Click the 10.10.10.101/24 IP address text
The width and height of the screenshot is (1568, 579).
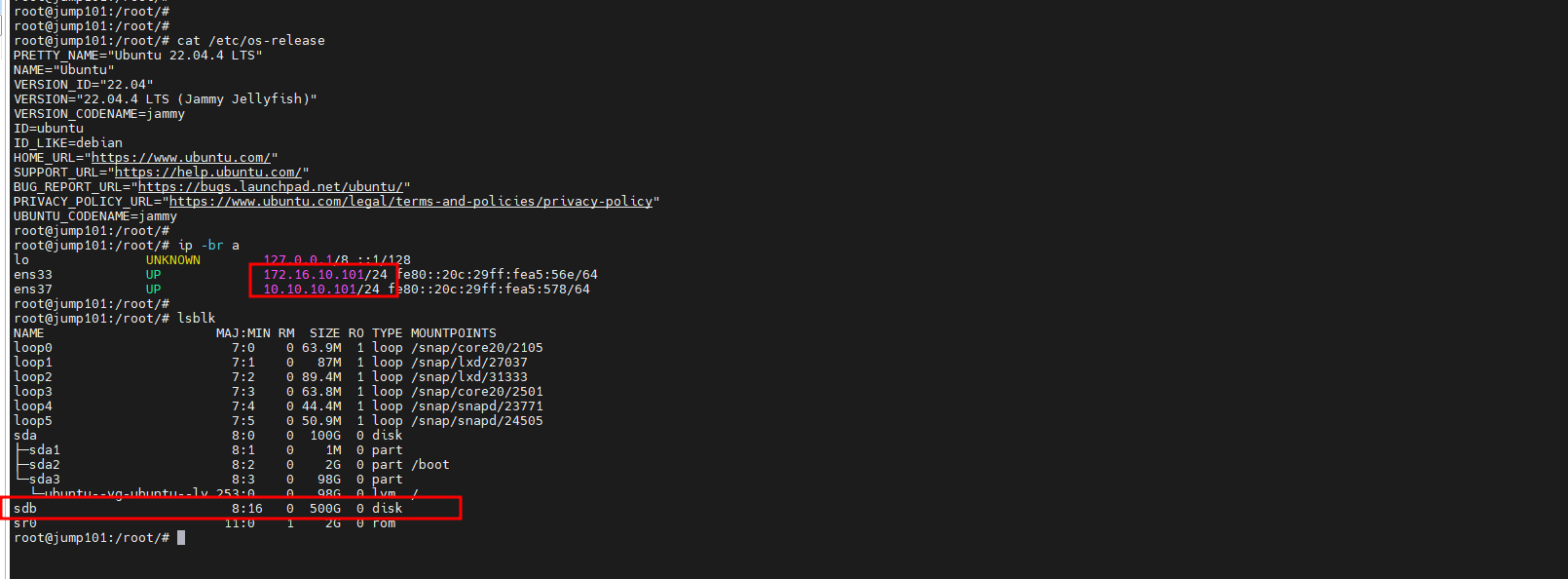(321, 289)
